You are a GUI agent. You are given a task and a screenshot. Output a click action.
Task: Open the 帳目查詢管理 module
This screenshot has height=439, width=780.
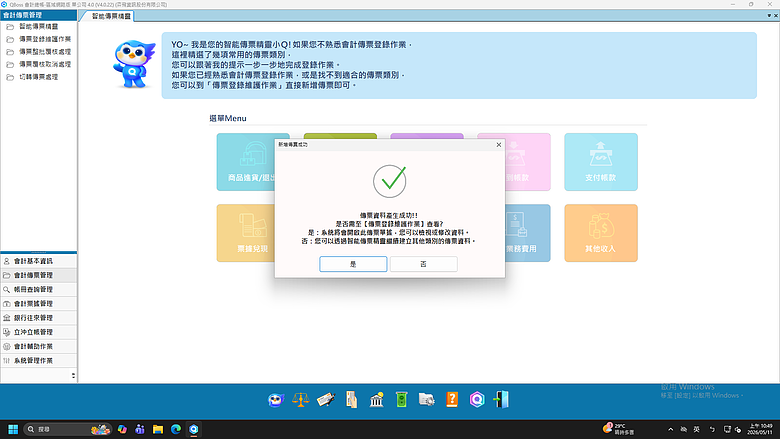(x=39, y=289)
